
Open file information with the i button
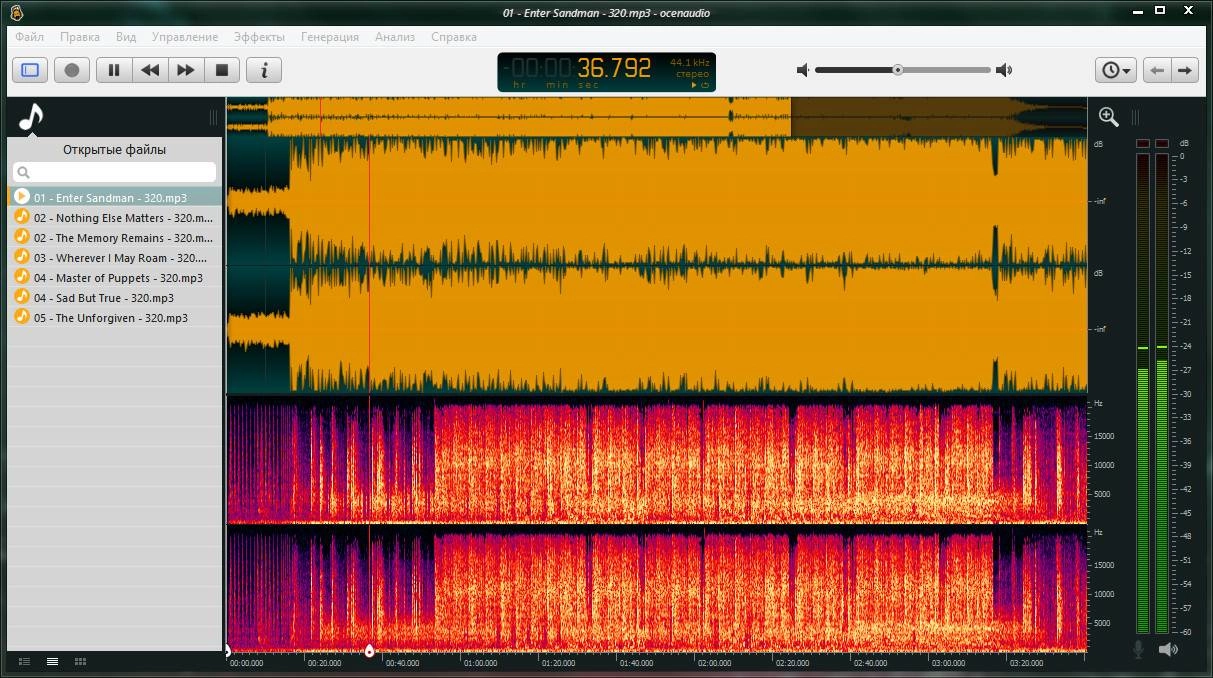coord(264,70)
